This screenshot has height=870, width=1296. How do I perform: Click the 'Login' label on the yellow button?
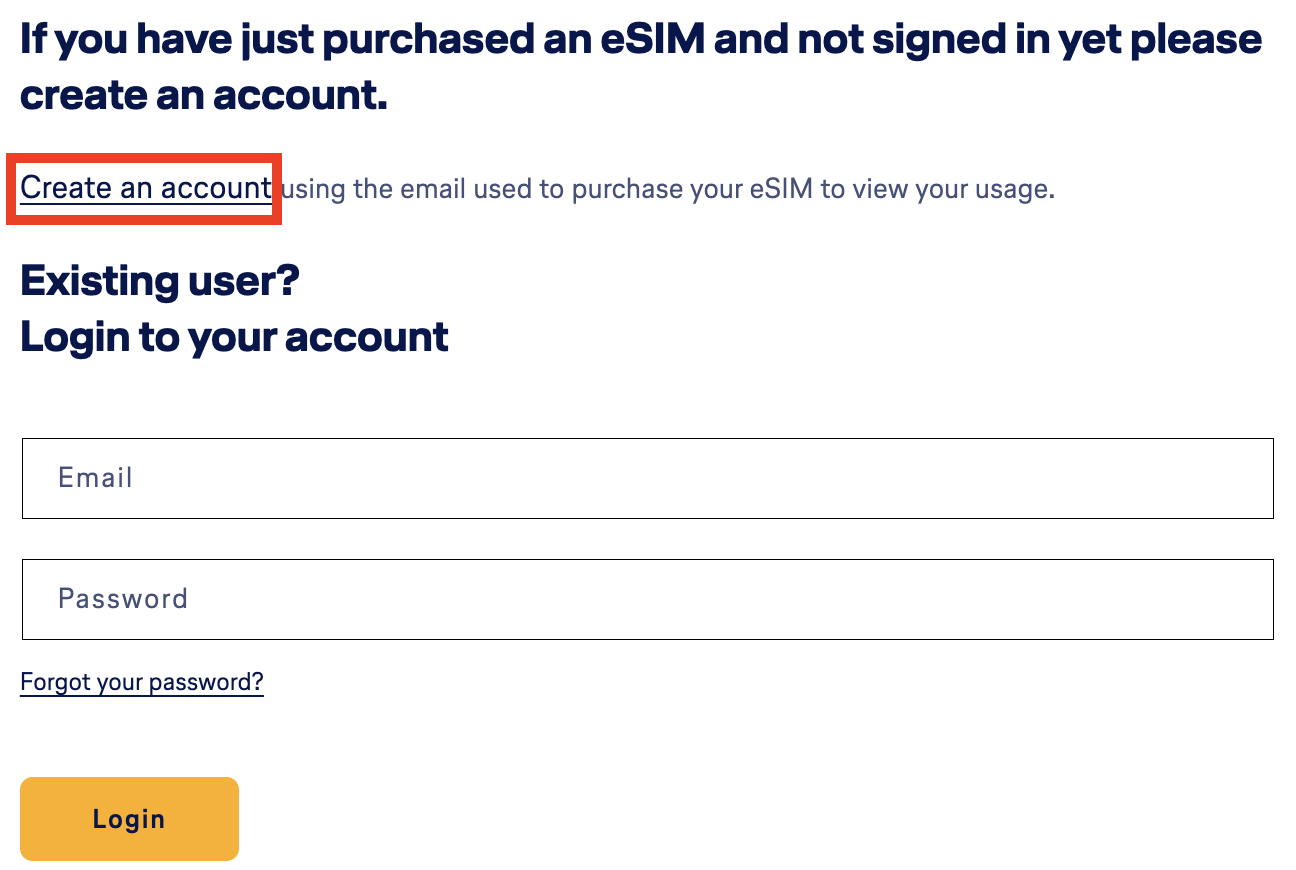[x=129, y=819]
